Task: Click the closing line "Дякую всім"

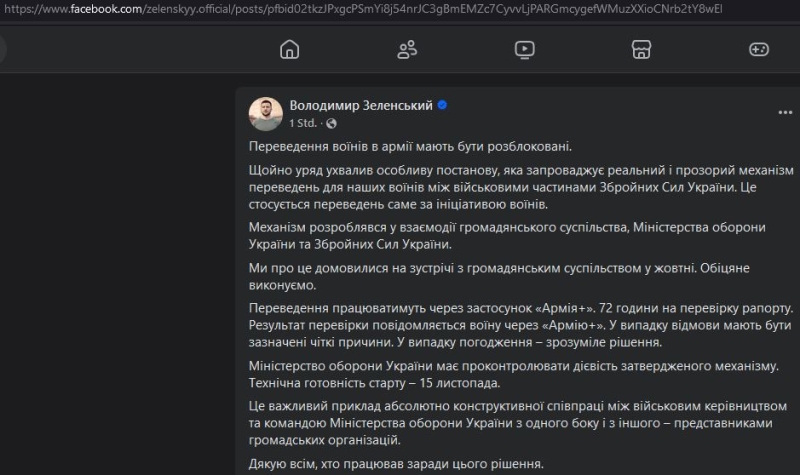Action: click(396, 464)
